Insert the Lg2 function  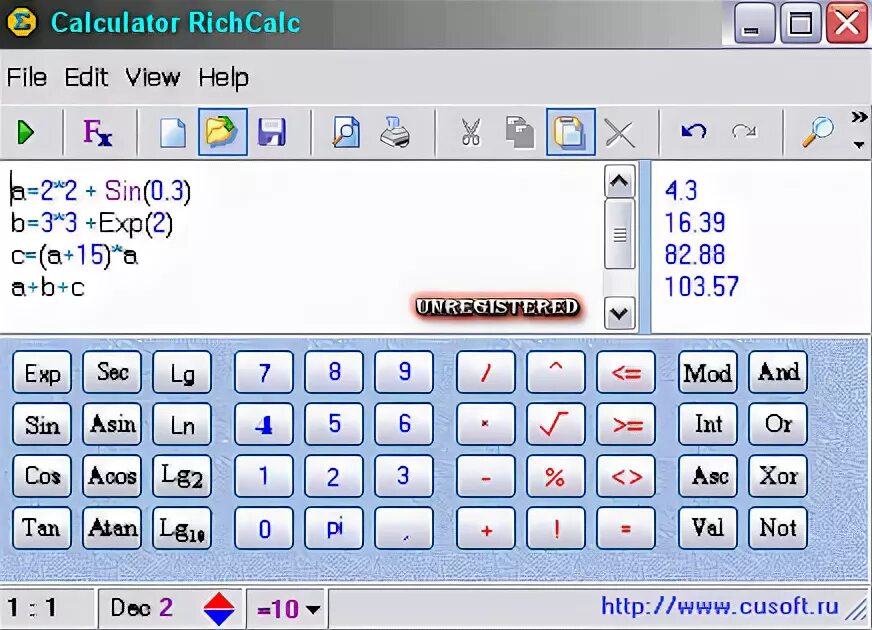[182, 476]
